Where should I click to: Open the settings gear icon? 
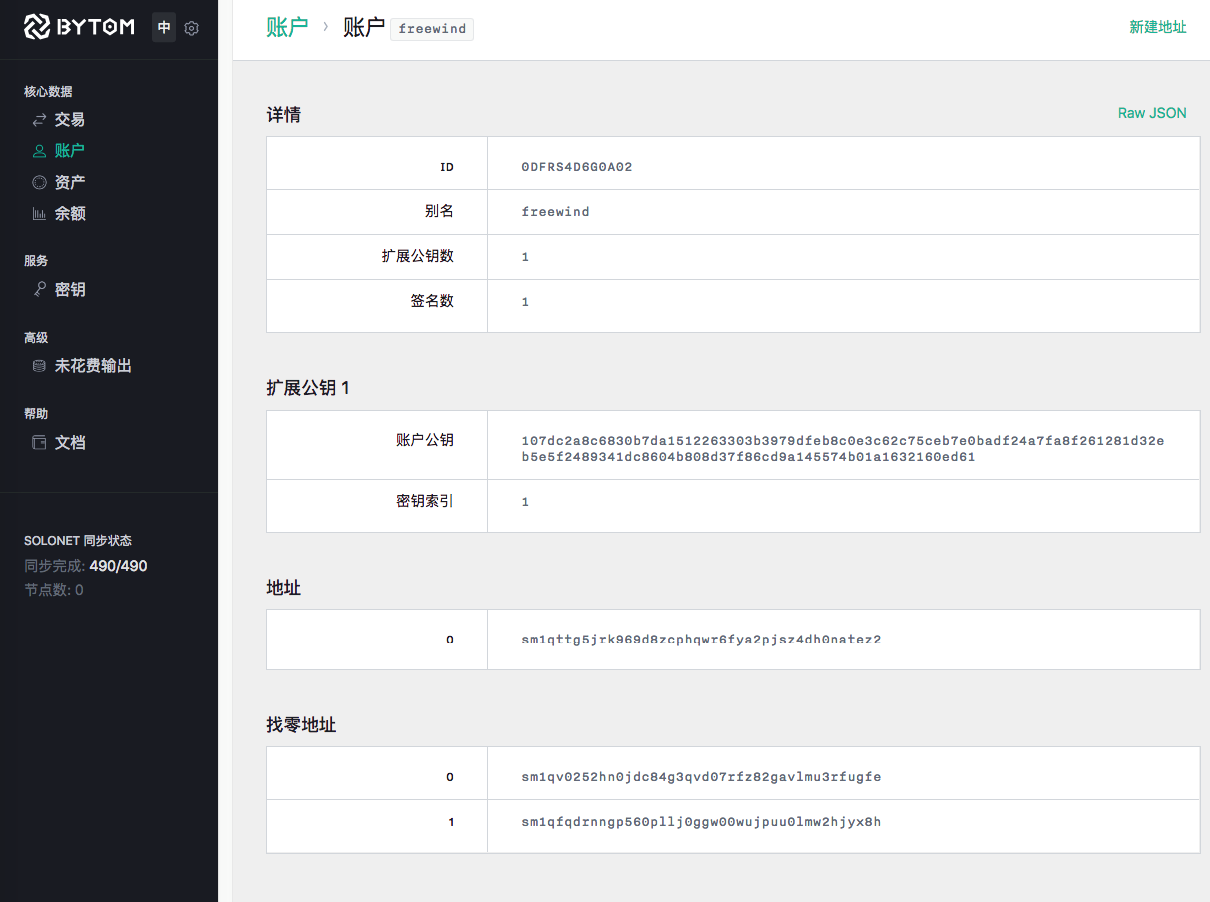coord(192,27)
